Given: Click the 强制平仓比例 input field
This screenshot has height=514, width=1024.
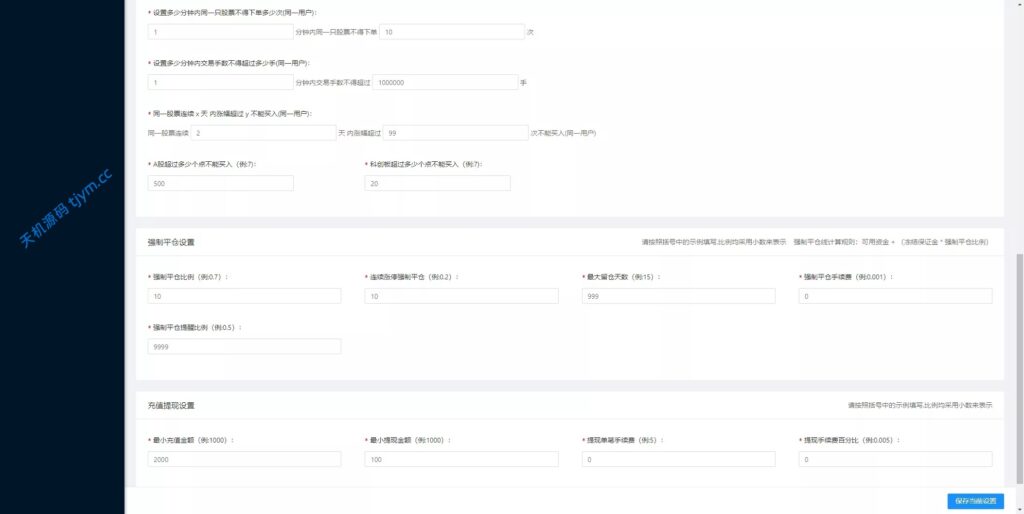Looking at the screenshot, I should point(244,296).
